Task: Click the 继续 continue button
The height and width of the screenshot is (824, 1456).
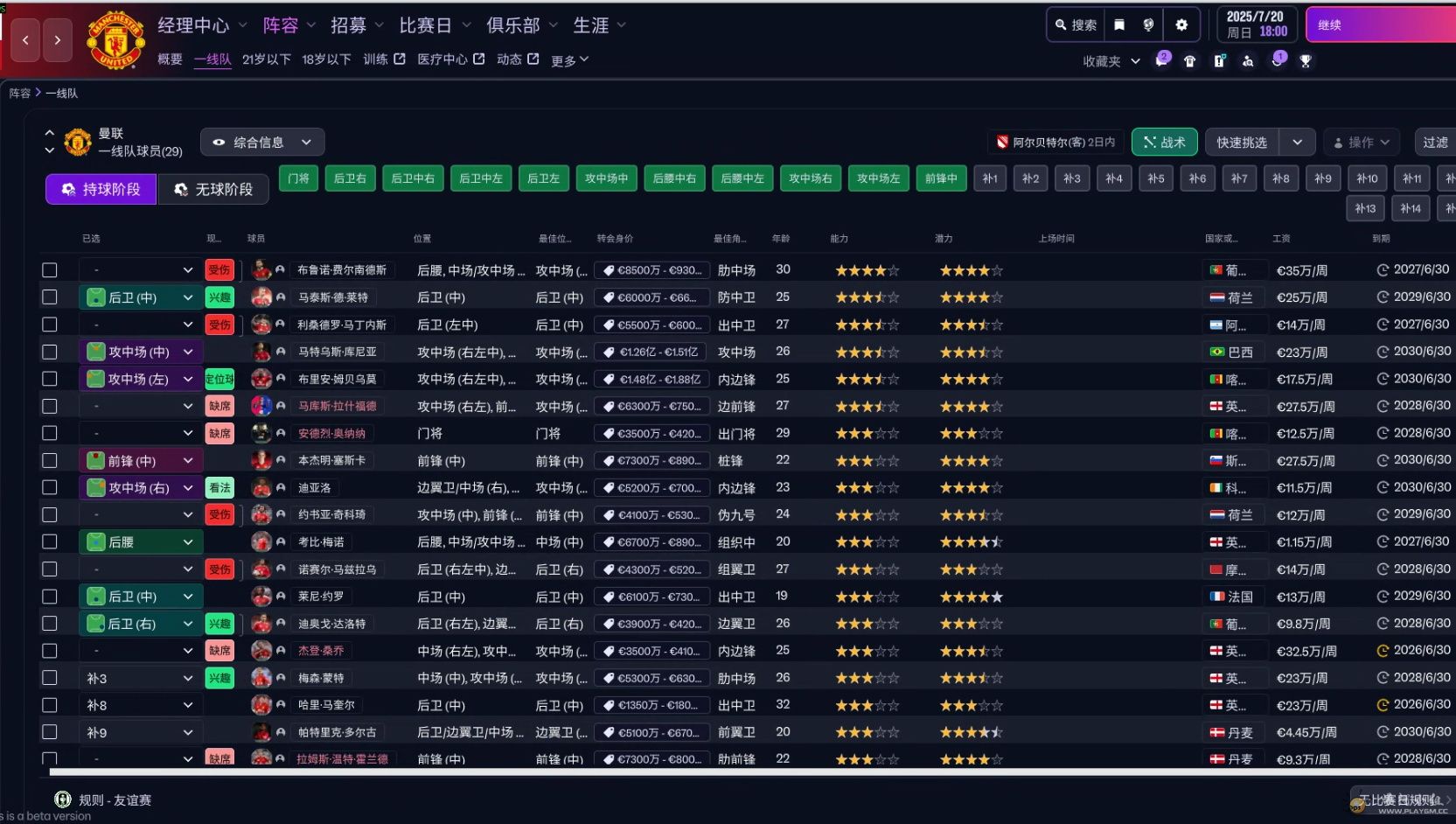Action: click(x=1330, y=24)
